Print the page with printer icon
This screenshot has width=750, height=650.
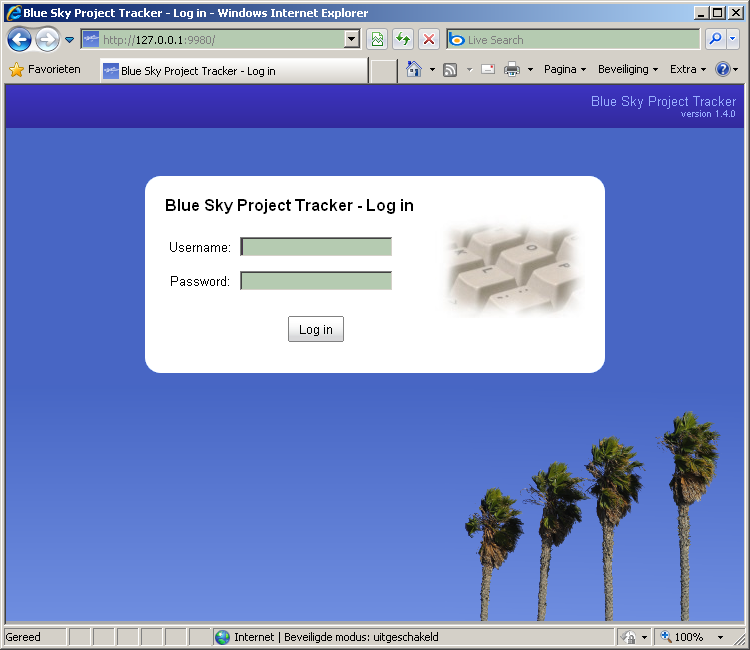click(512, 69)
